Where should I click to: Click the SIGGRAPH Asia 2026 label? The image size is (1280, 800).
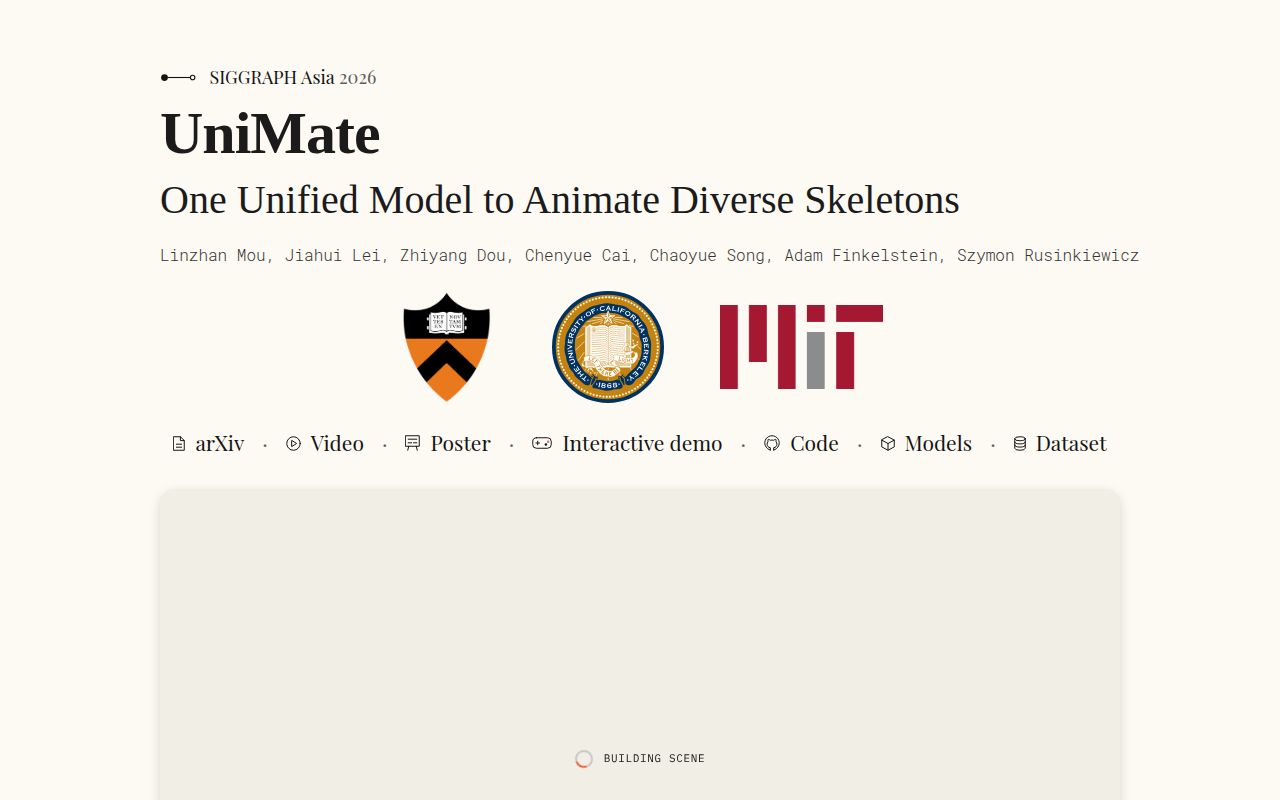293,78
